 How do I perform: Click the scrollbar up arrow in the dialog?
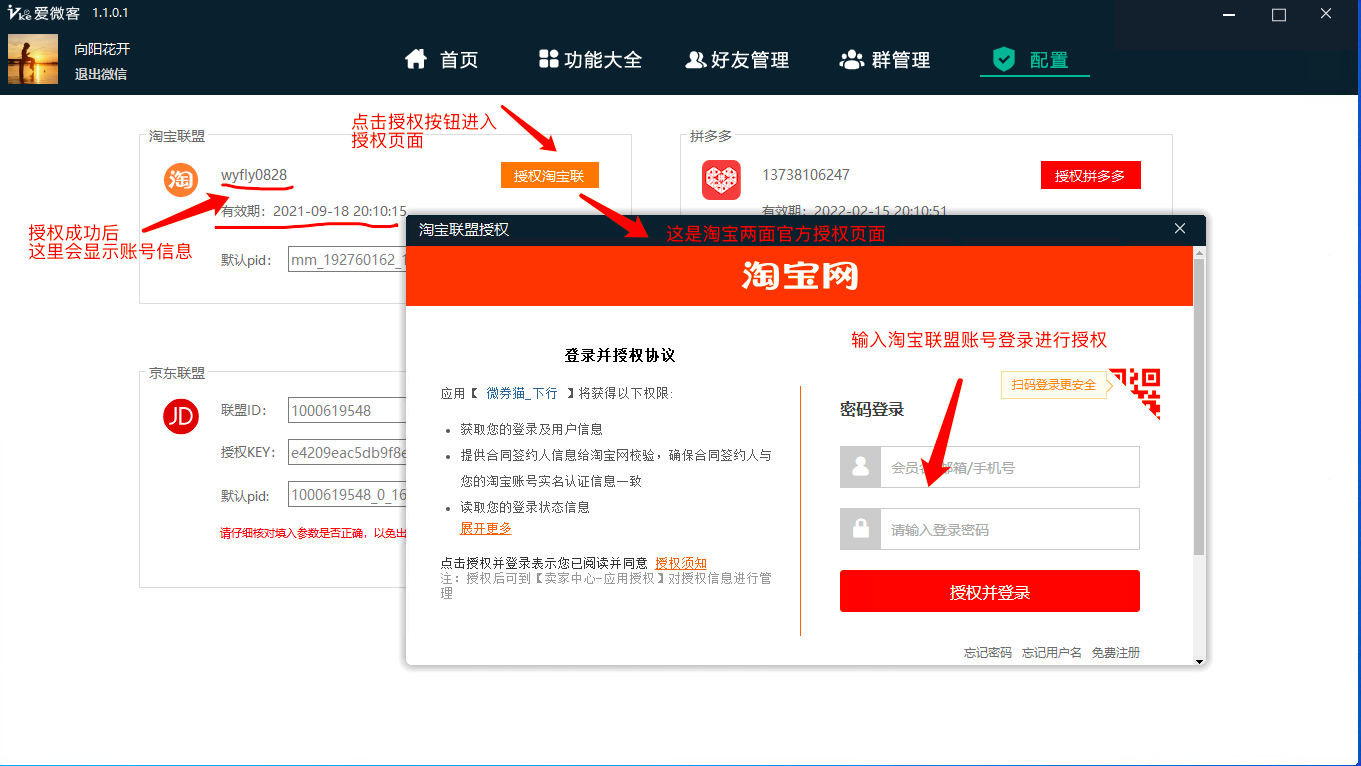click(x=1199, y=251)
